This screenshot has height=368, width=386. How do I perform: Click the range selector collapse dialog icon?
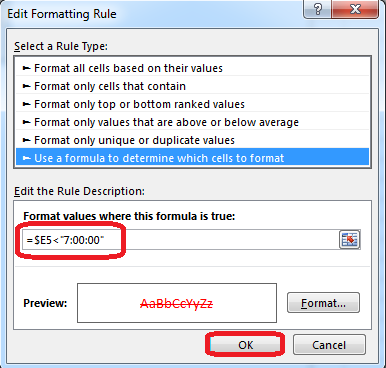pos(350,239)
